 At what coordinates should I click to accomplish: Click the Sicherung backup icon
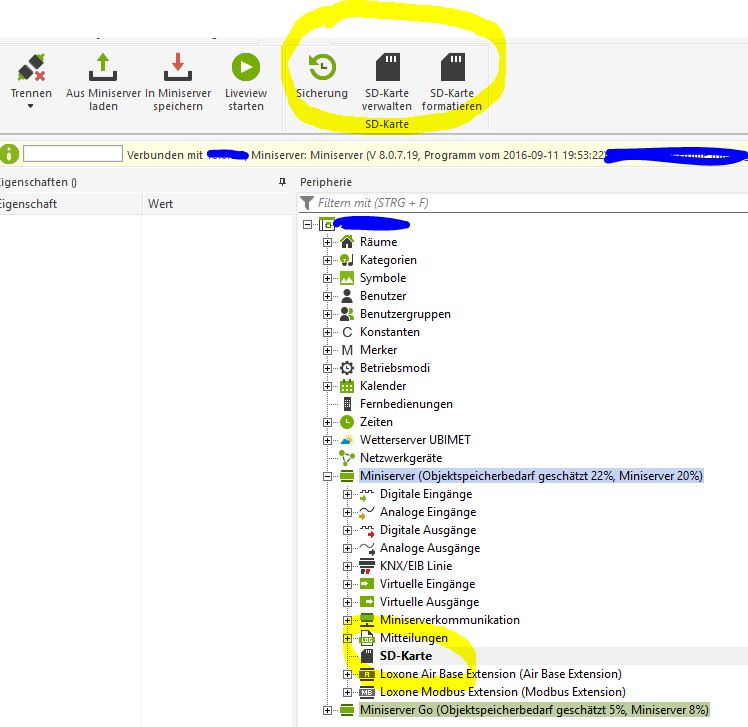pos(321,68)
